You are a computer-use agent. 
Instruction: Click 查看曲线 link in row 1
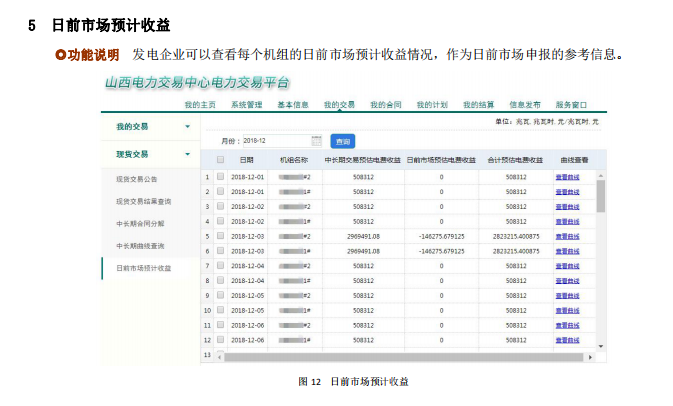point(567,177)
